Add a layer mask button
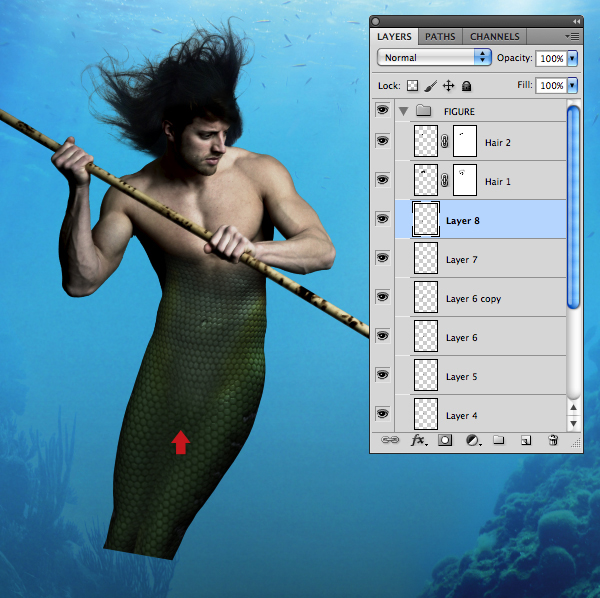The image size is (600, 598). pyautogui.click(x=445, y=440)
